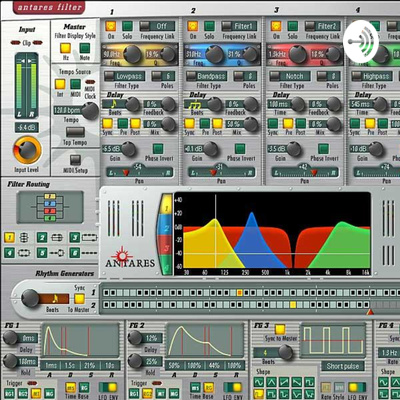Open Filter 3 Frequency Link dropdown showing Filter2
Image resolution: width=400 pixels, height=400 pixels.
tap(322, 26)
